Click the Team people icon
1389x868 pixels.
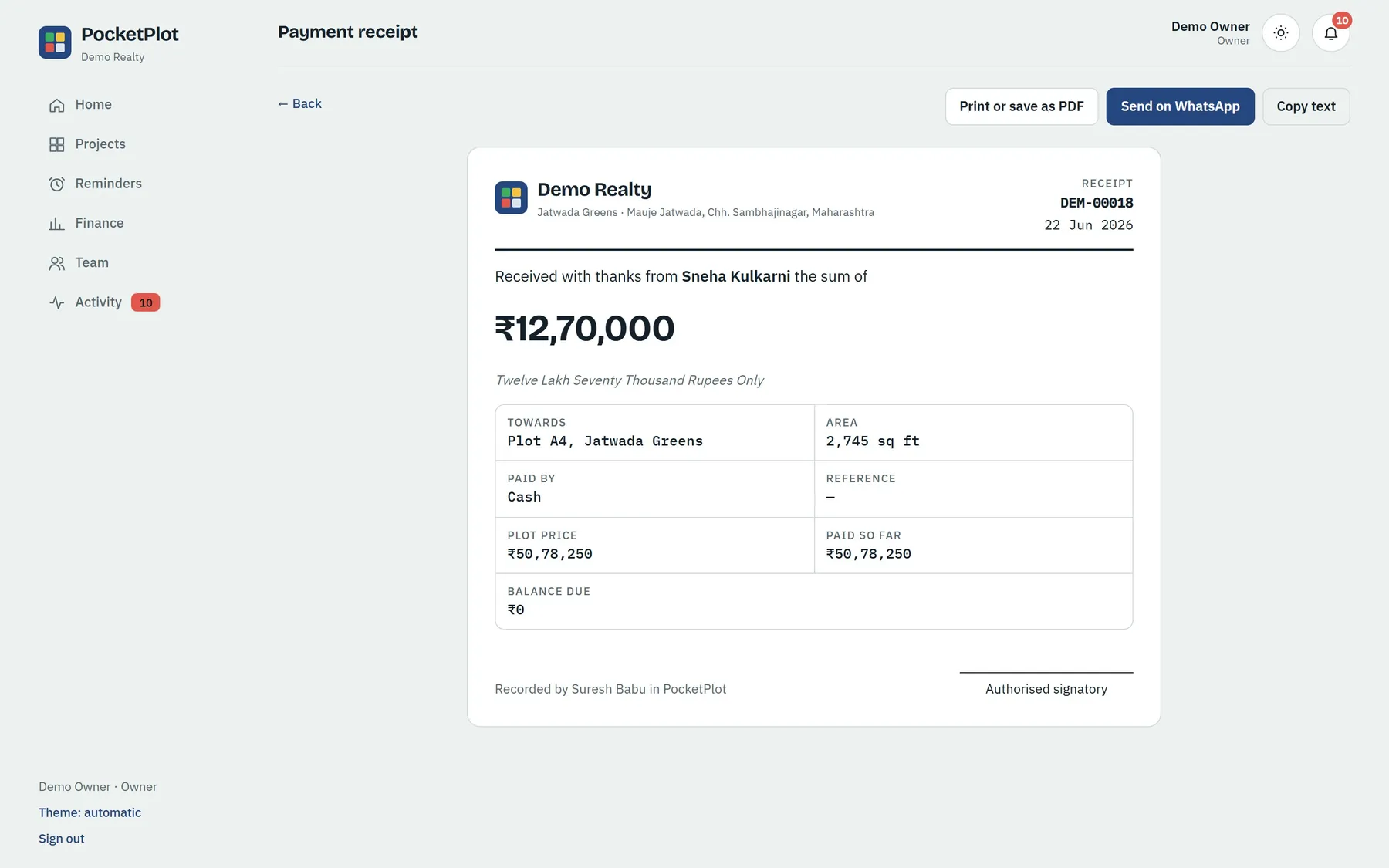point(56,263)
